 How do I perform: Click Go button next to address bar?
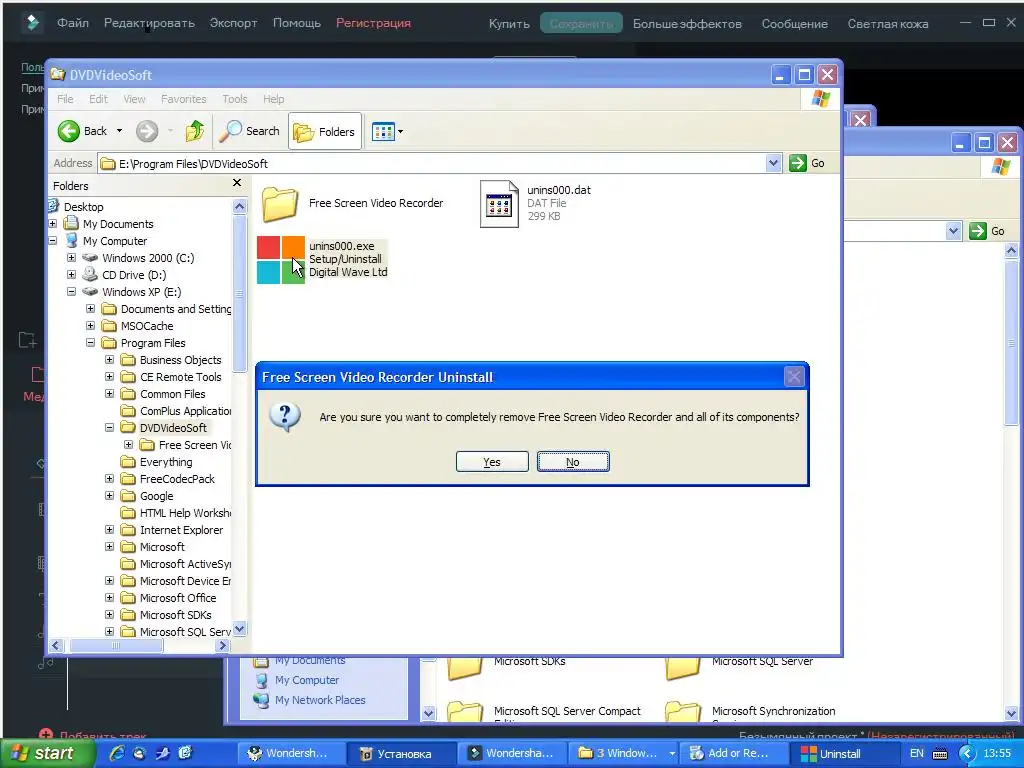click(807, 163)
